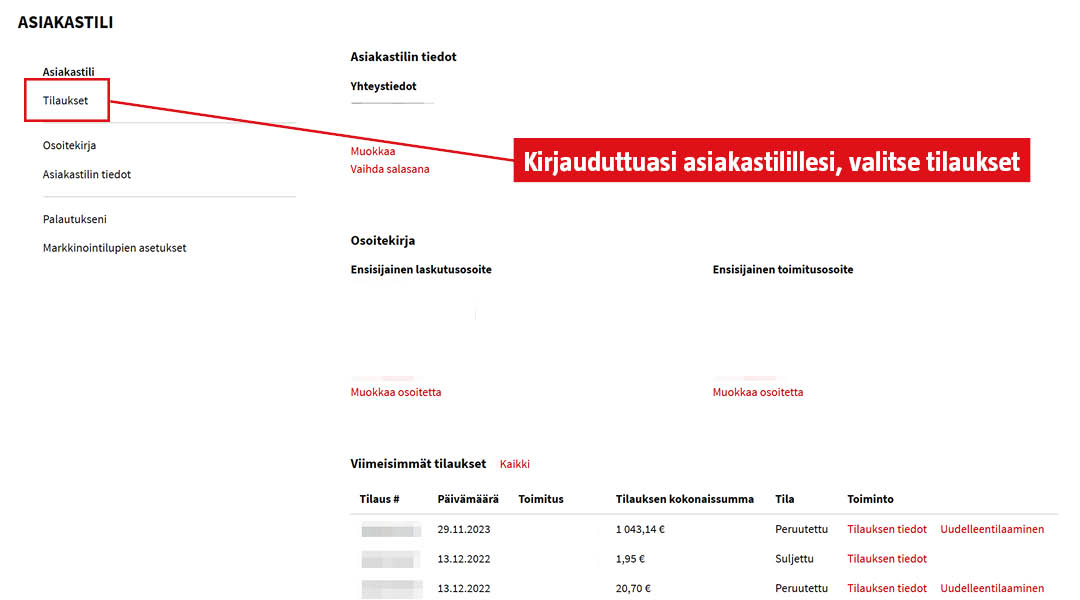Reorder the 20,70 € order via Uudelleentilaaminen

991,589
